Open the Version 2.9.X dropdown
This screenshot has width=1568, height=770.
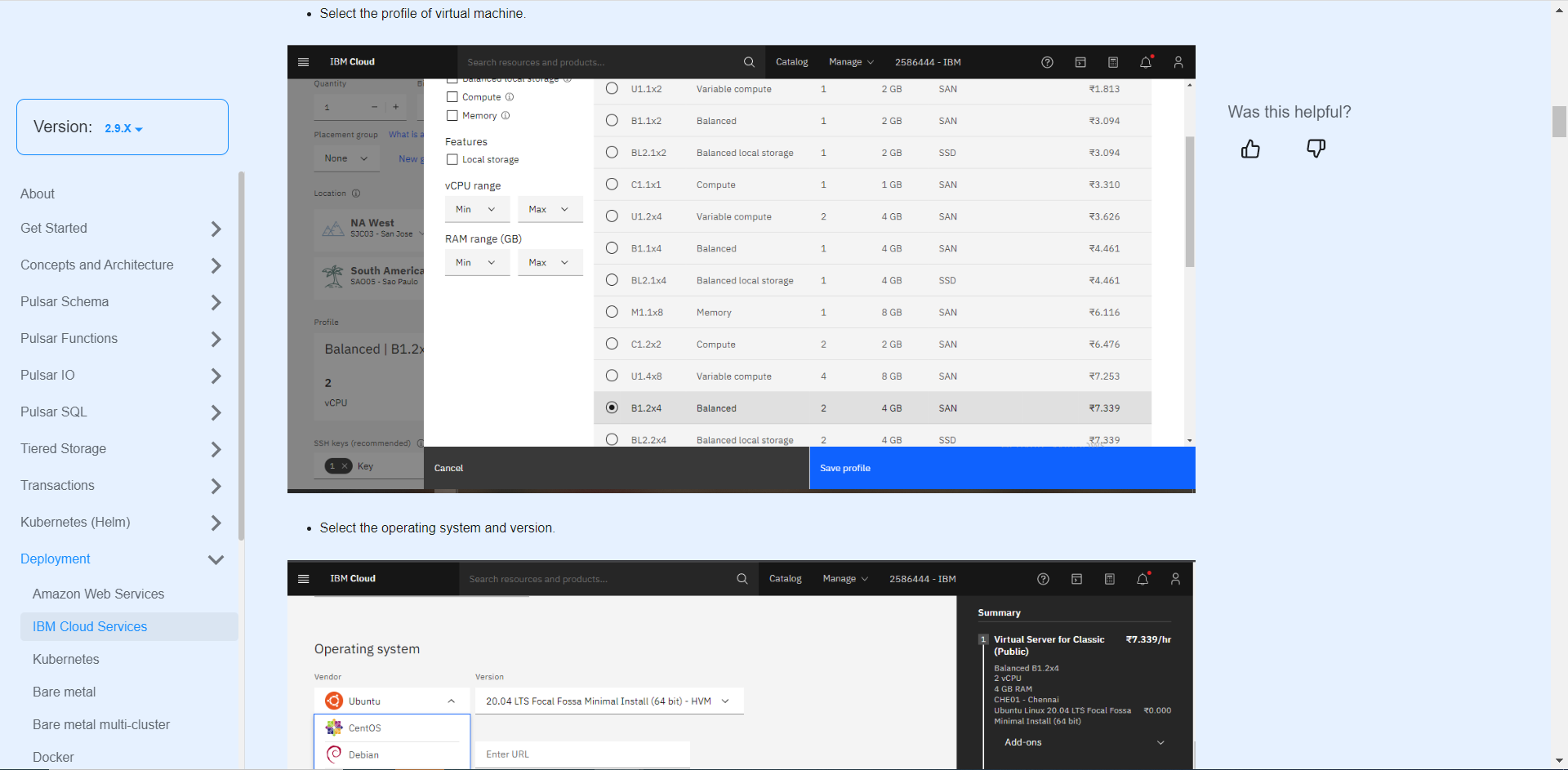pyautogui.click(x=123, y=128)
